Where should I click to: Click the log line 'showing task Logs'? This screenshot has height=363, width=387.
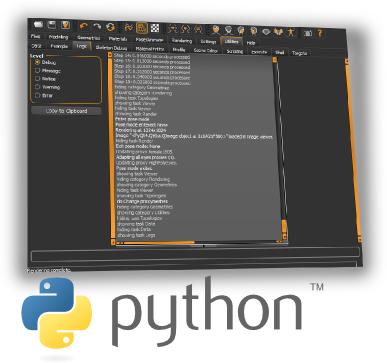(136, 235)
